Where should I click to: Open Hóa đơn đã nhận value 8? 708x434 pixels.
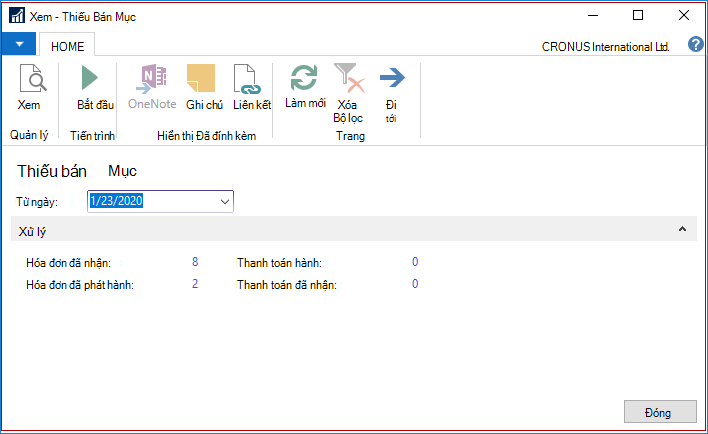tap(195, 262)
